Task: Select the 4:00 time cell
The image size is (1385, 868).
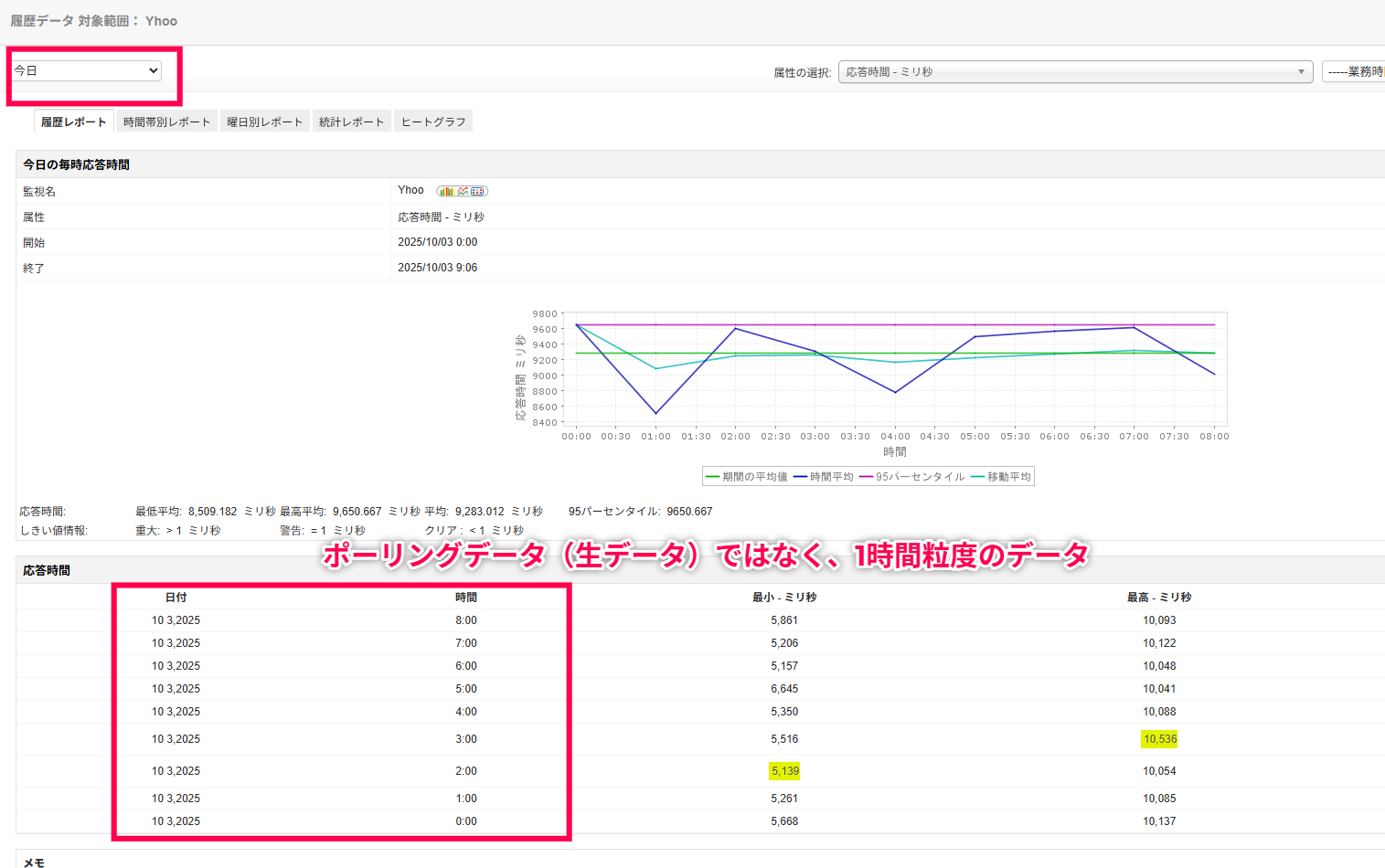Action: pos(466,712)
